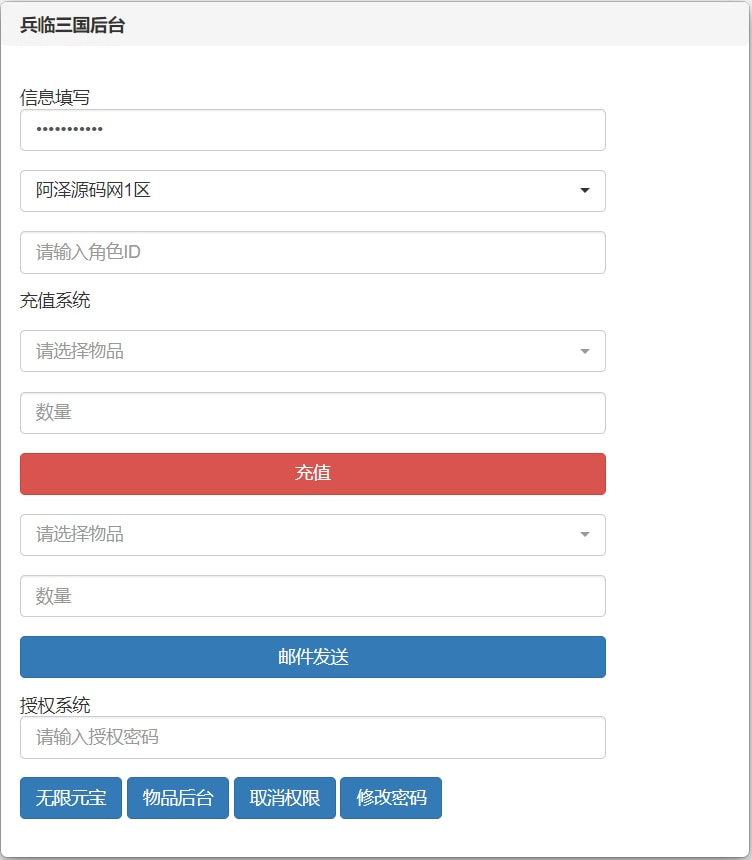Click the 修改密码 change password button
The image size is (752, 860).
coord(390,798)
